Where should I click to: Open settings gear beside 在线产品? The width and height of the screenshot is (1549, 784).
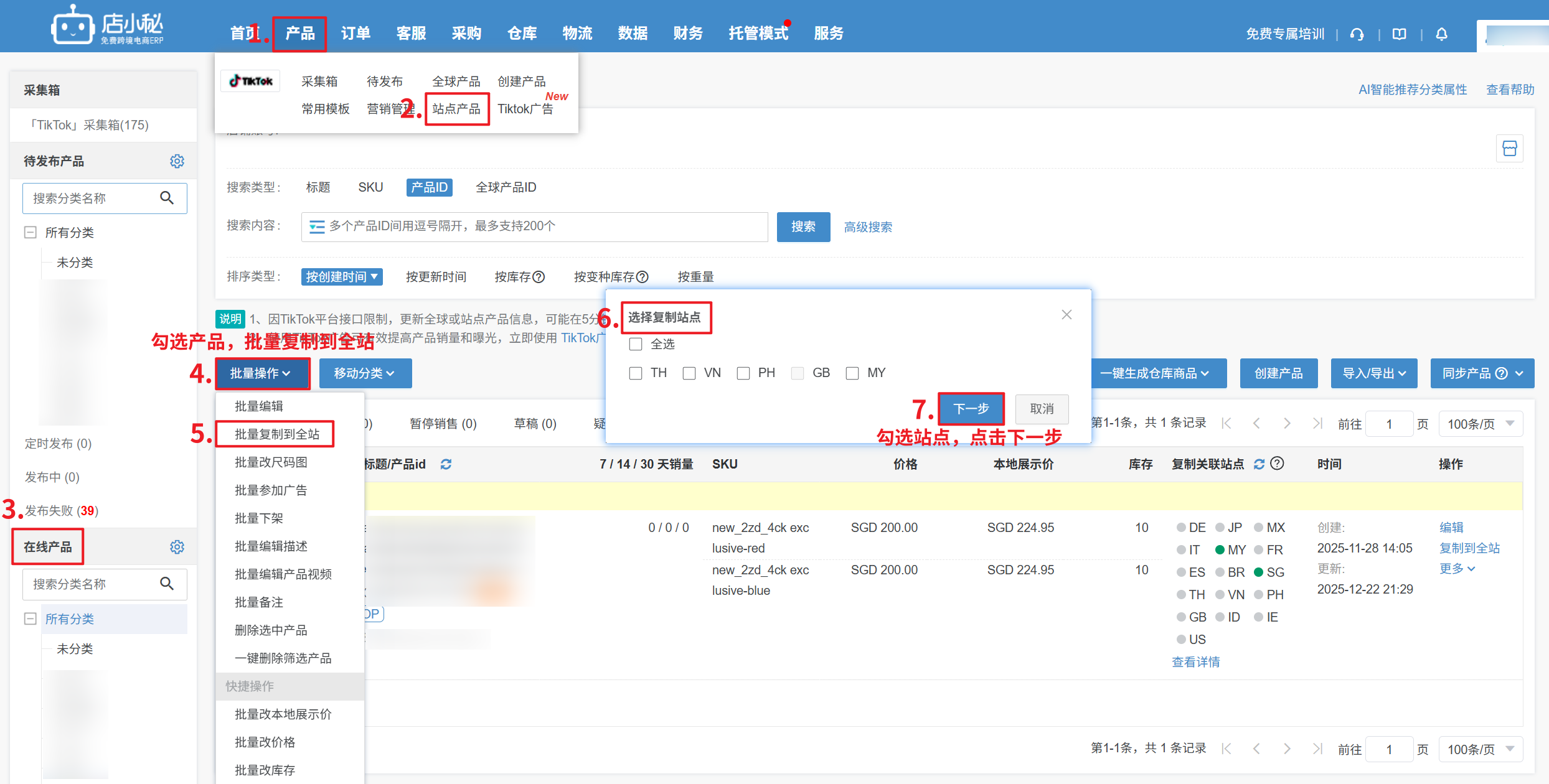click(x=177, y=547)
